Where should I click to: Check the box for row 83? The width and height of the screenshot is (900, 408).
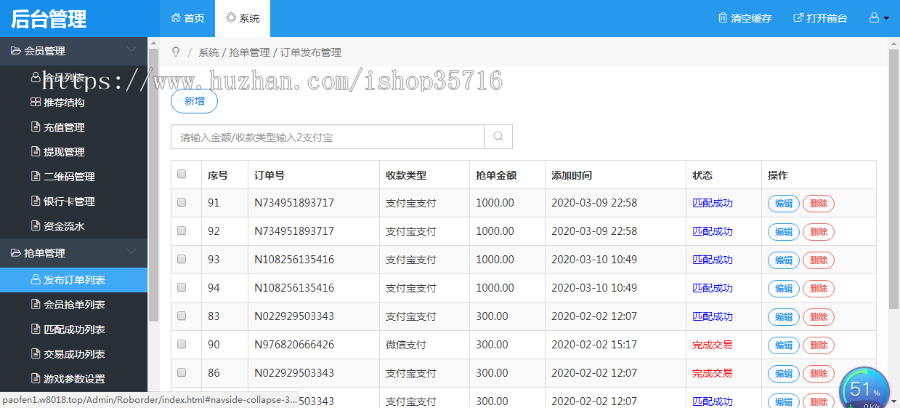(x=181, y=316)
